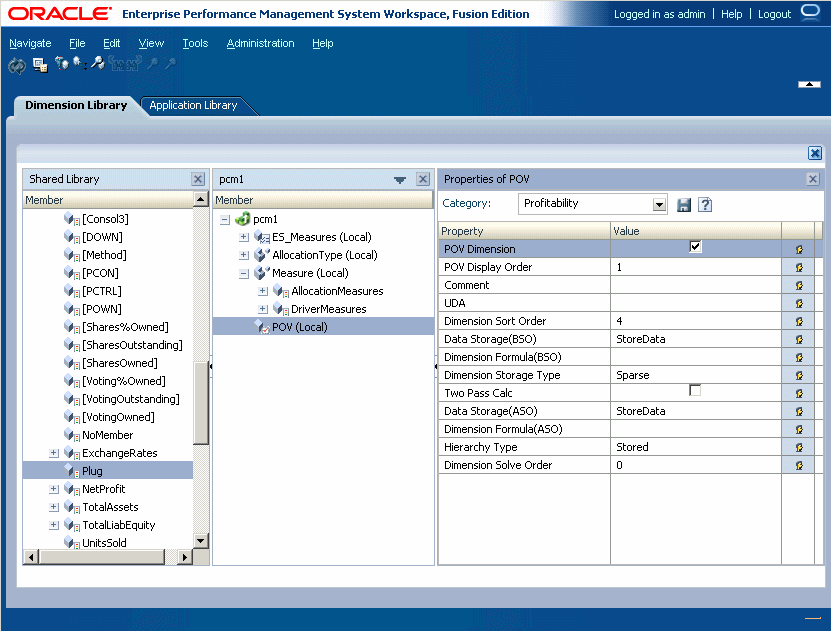Image resolution: width=831 pixels, height=631 pixels.
Task: Click the sort dimensions toolbar icon
Action: point(80,64)
